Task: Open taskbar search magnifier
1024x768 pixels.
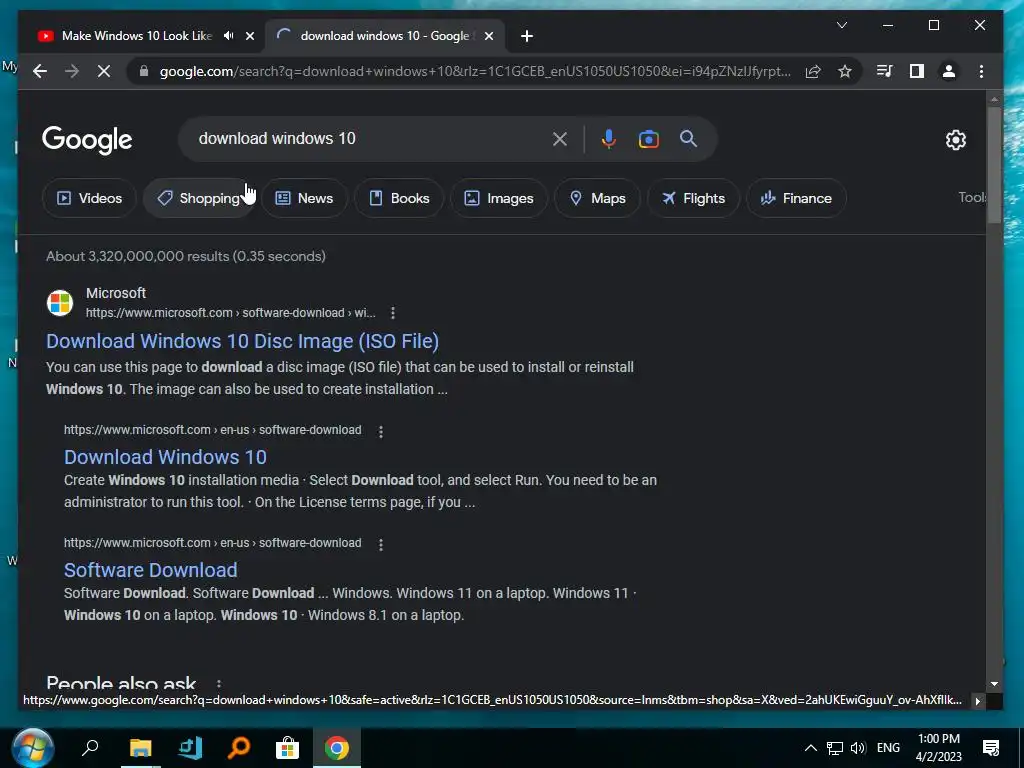Action: tap(90, 748)
